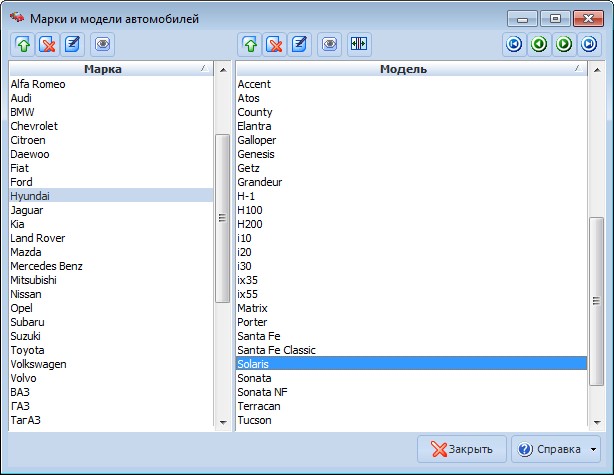This screenshot has height=475, width=614.
Task: Select brand Daewoo
Action: (x=111, y=154)
